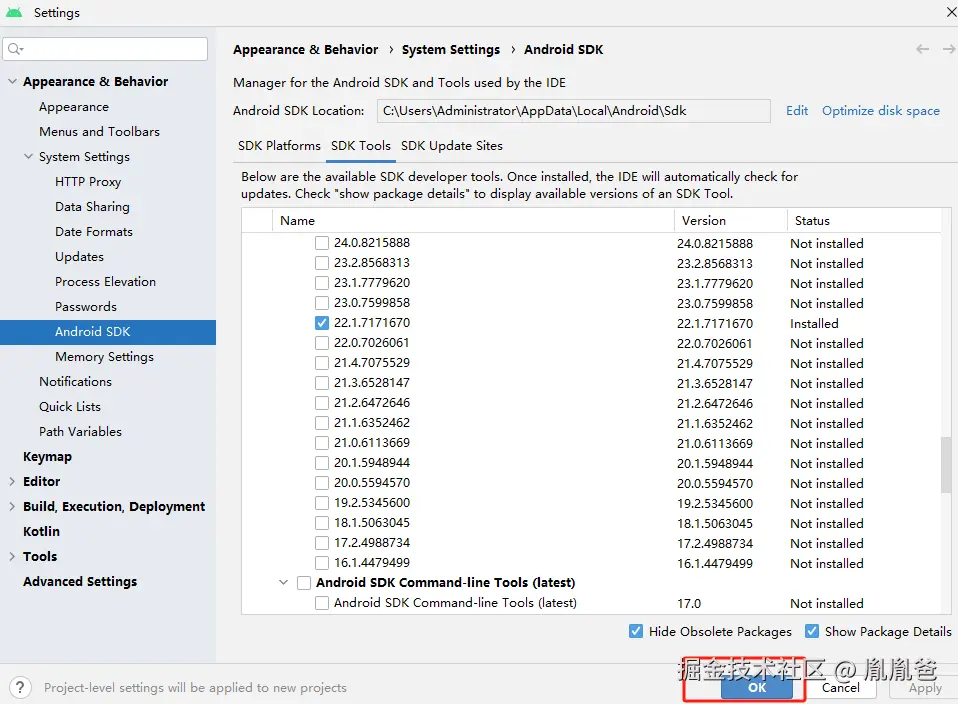Open Menus and Toolbars settings
The width and height of the screenshot is (958, 704).
tap(100, 132)
